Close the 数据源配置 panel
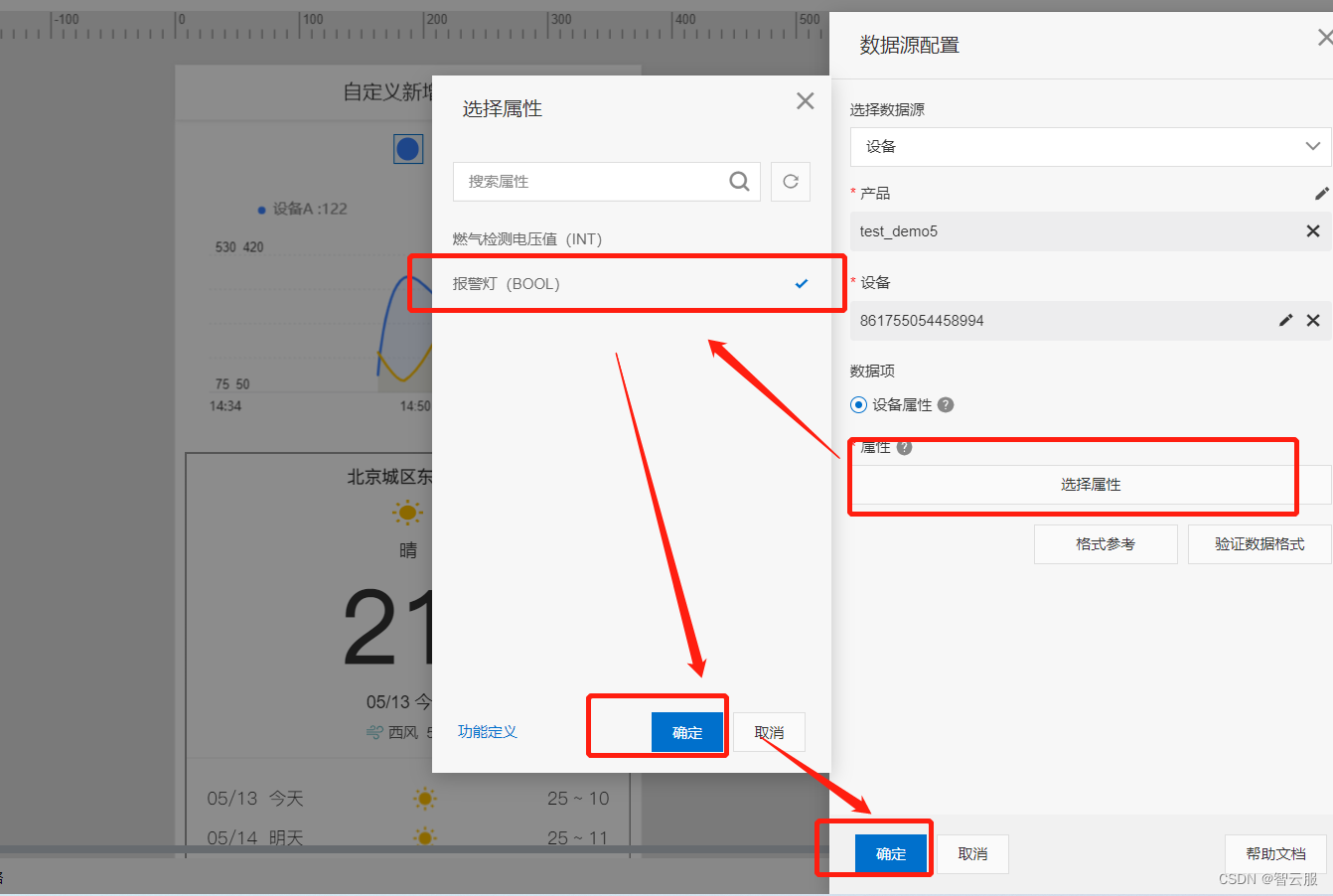Image resolution: width=1333 pixels, height=896 pixels. [x=1324, y=38]
